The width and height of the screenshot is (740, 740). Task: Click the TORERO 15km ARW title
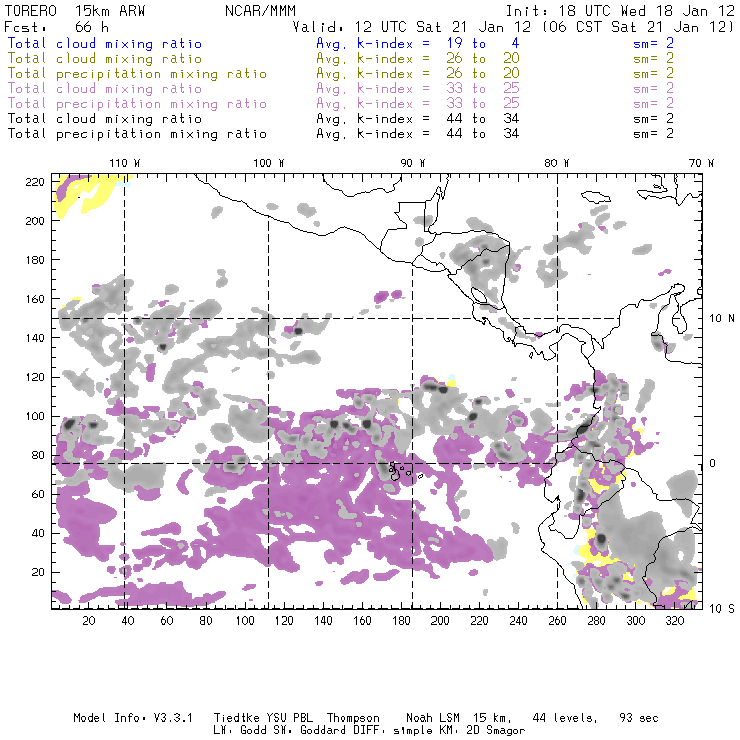(x=62, y=10)
